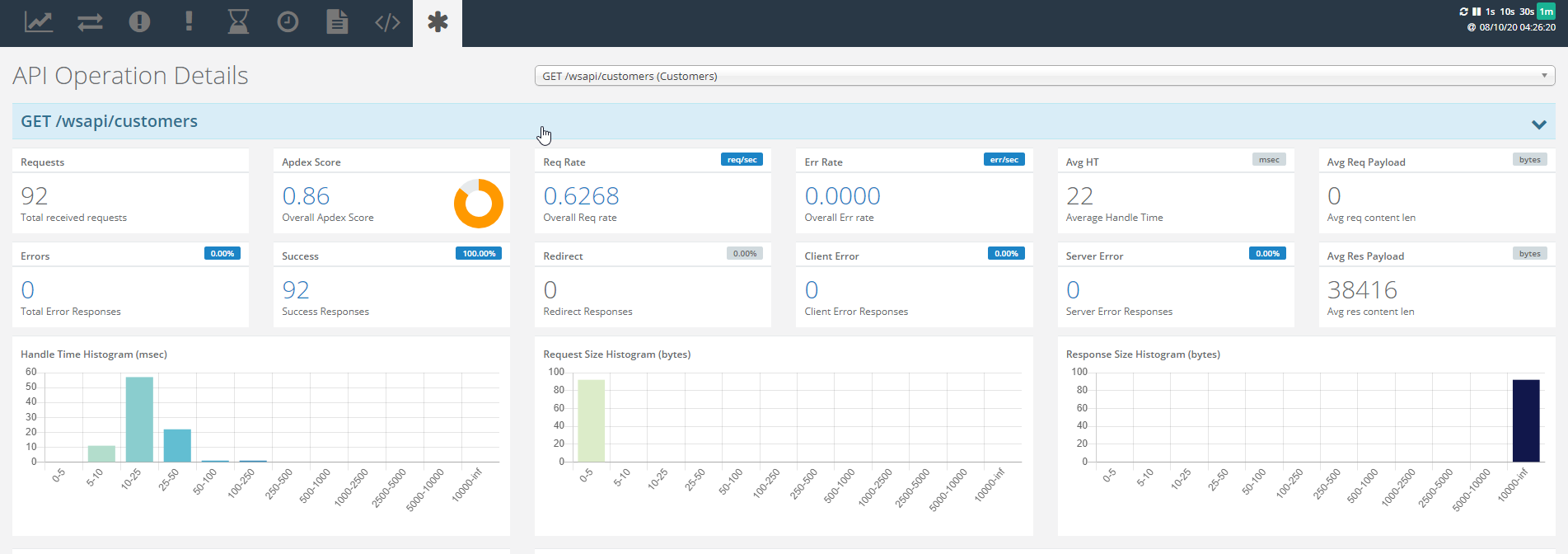
Task: Open the document payload view
Action: coord(337,22)
